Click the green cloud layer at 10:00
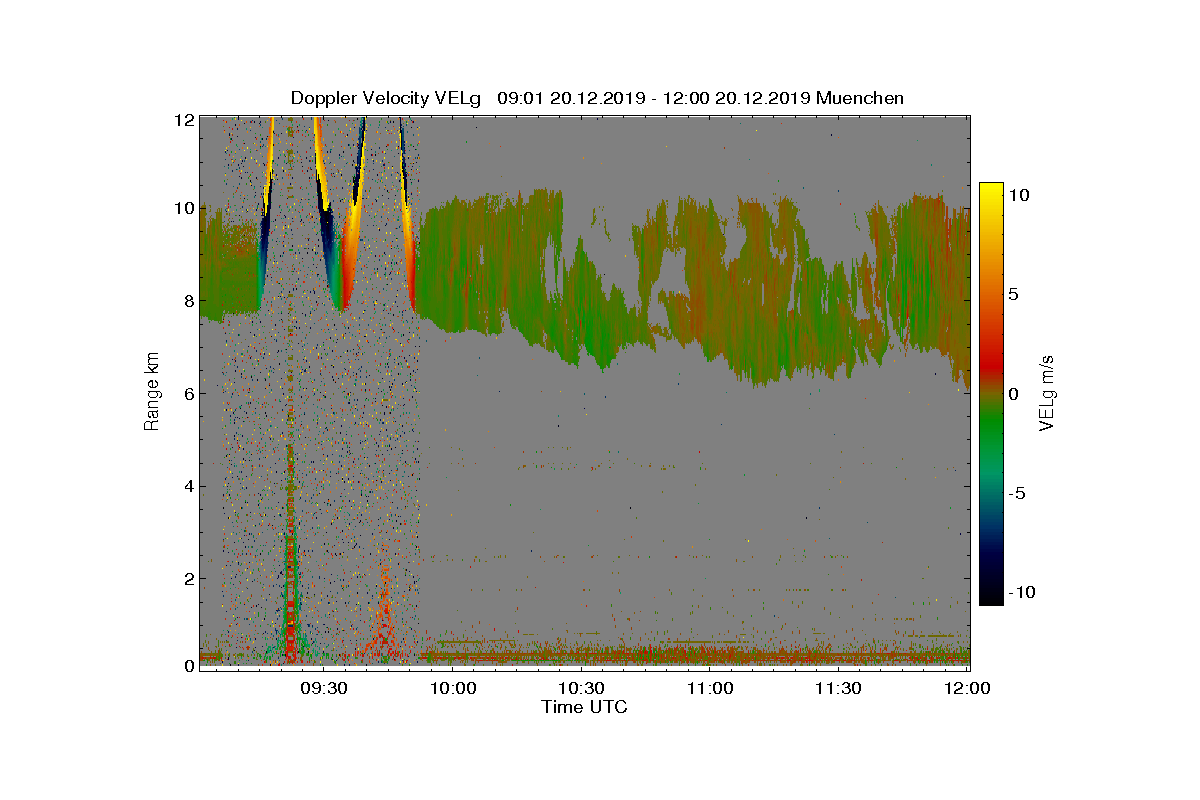The height and width of the screenshot is (800, 1200). [455, 265]
